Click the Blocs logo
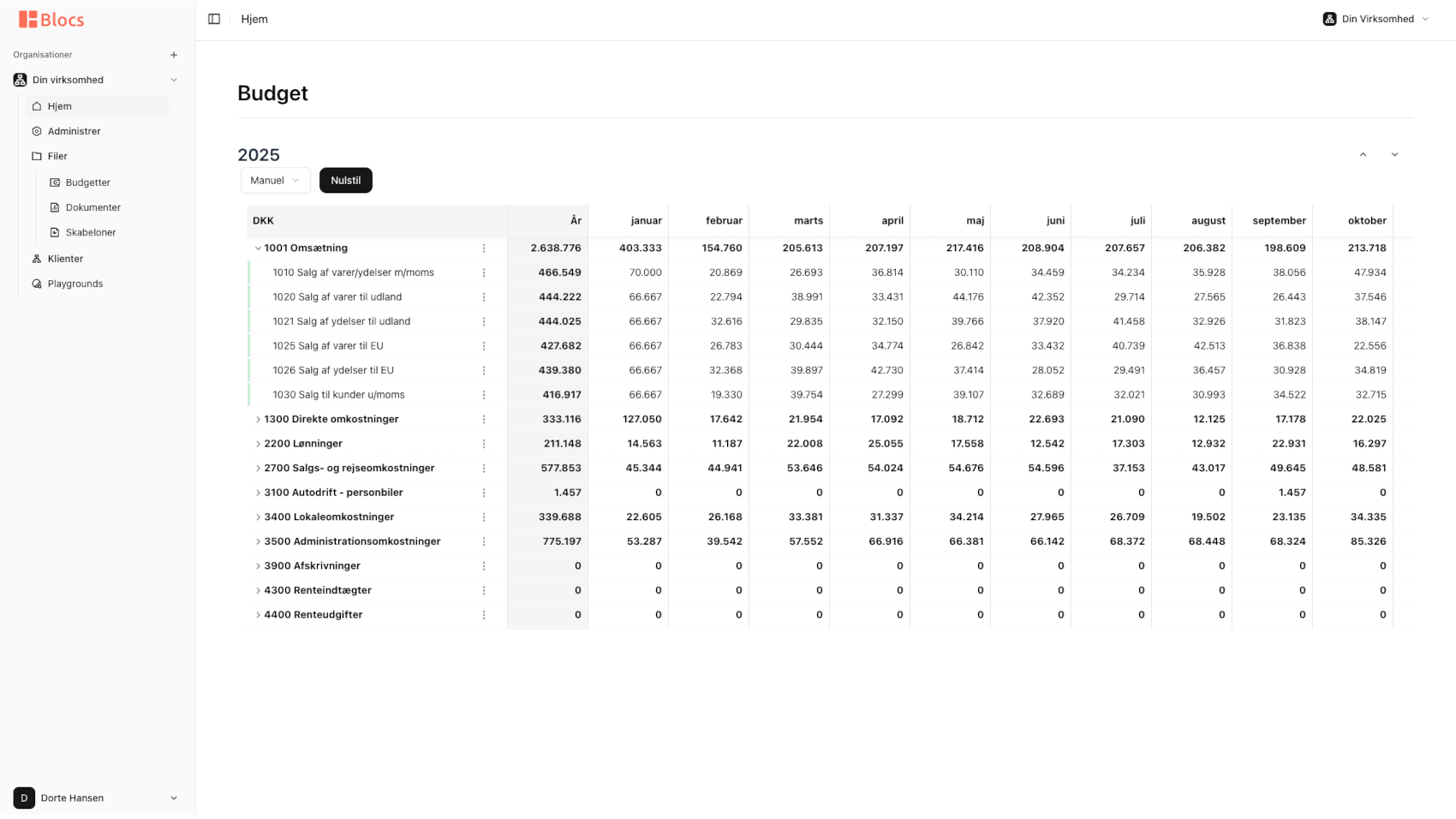 click(x=51, y=20)
